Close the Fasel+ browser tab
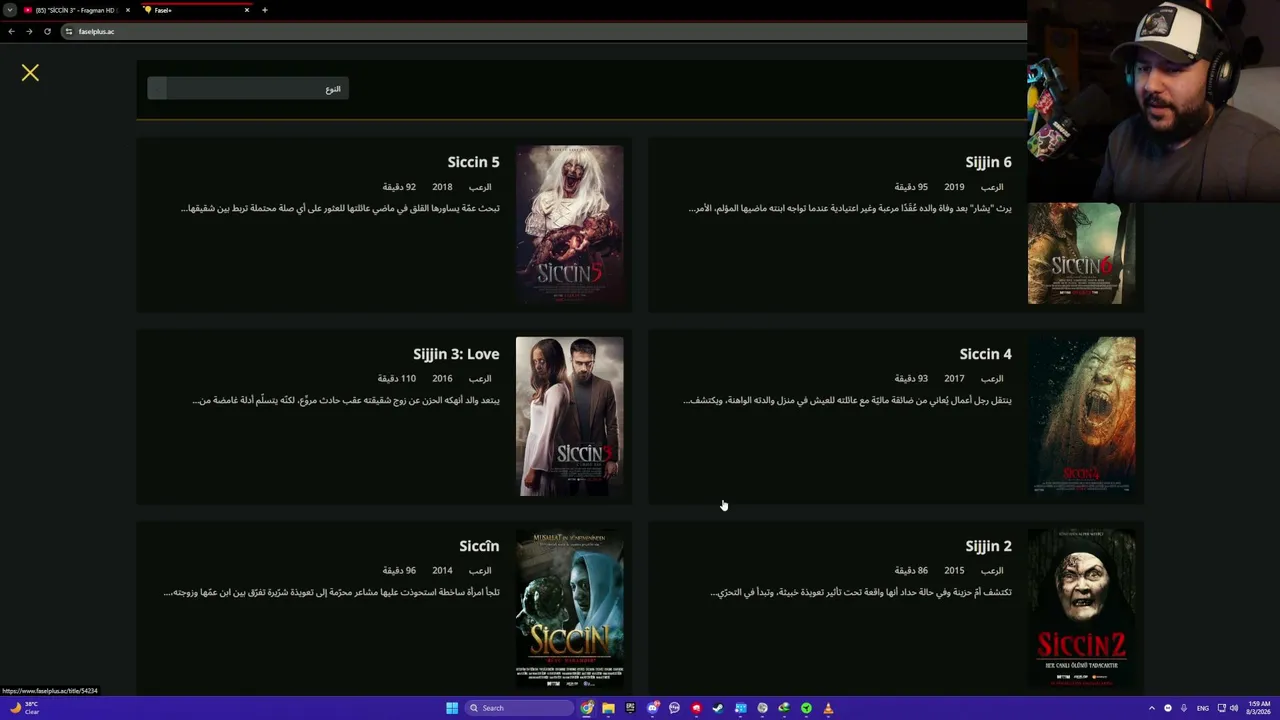 pyautogui.click(x=247, y=10)
